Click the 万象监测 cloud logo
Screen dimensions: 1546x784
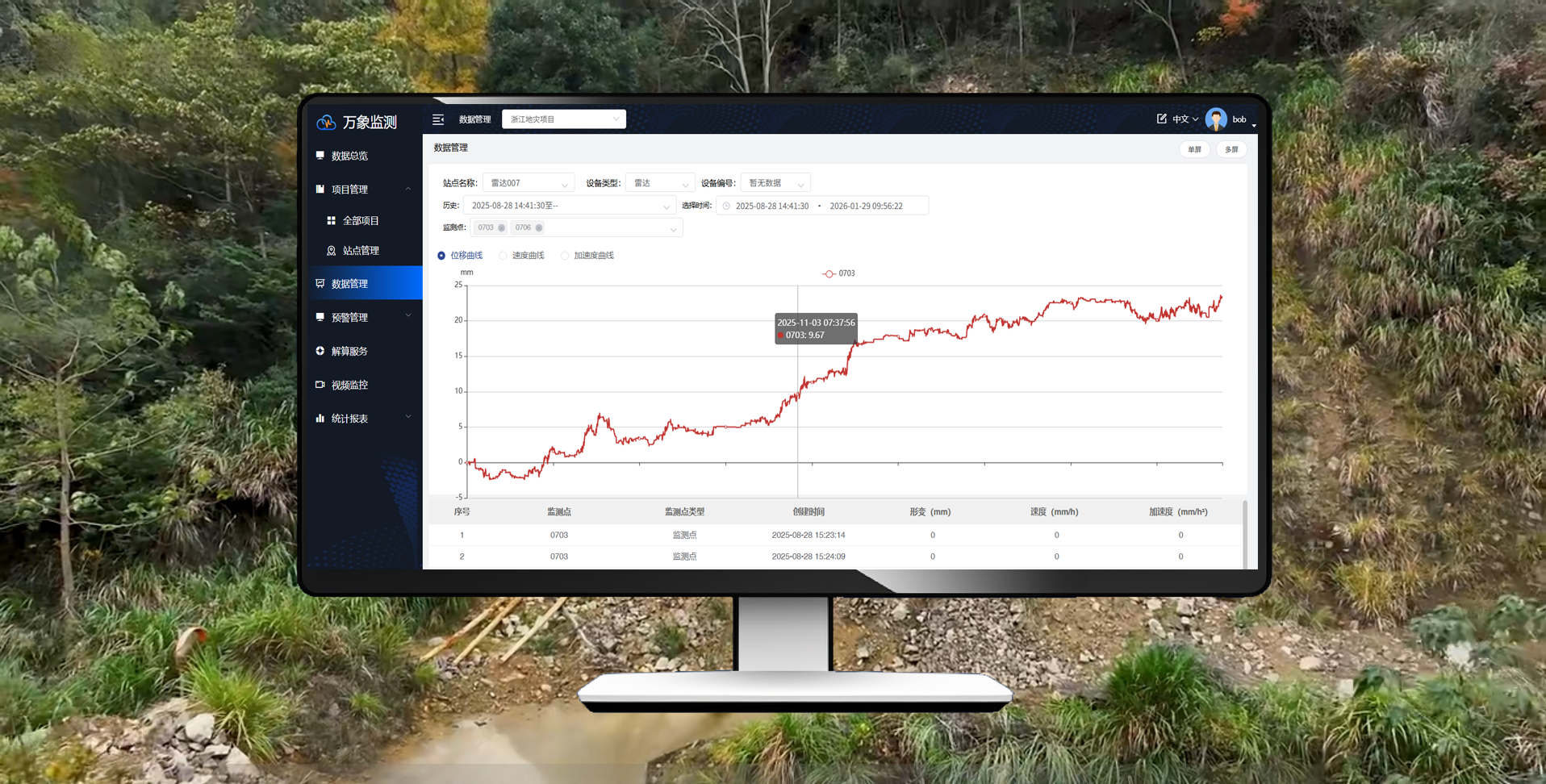tap(326, 122)
